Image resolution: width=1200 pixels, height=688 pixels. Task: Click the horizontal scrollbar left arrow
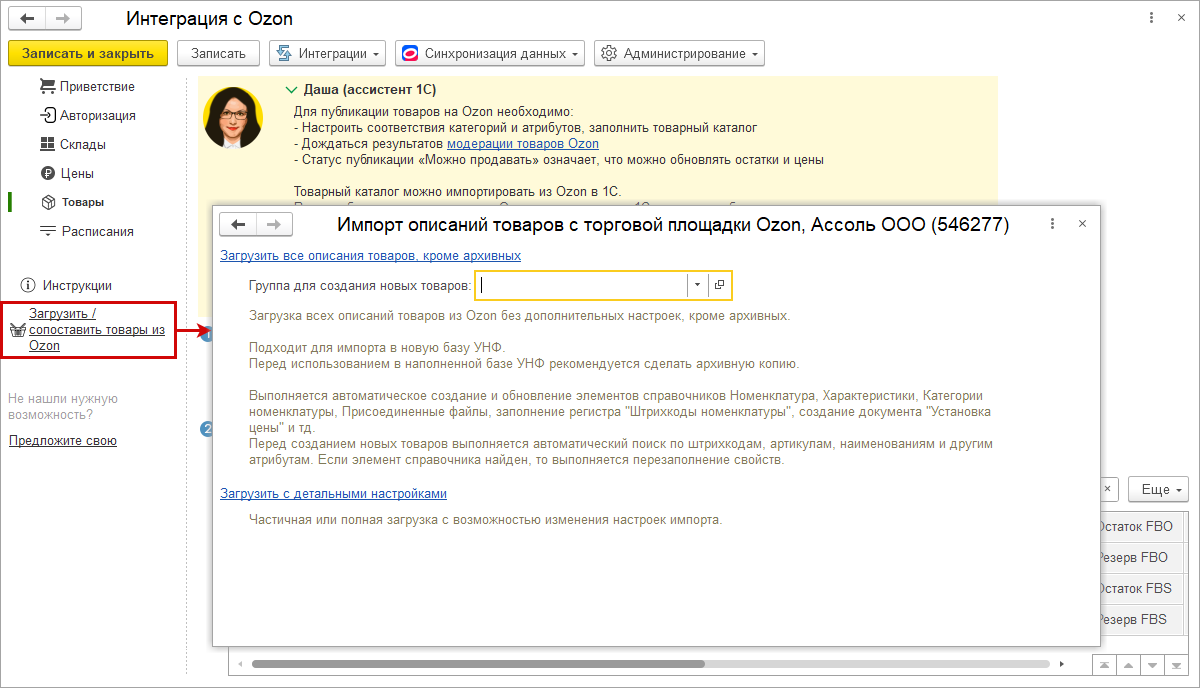point(241,663)
